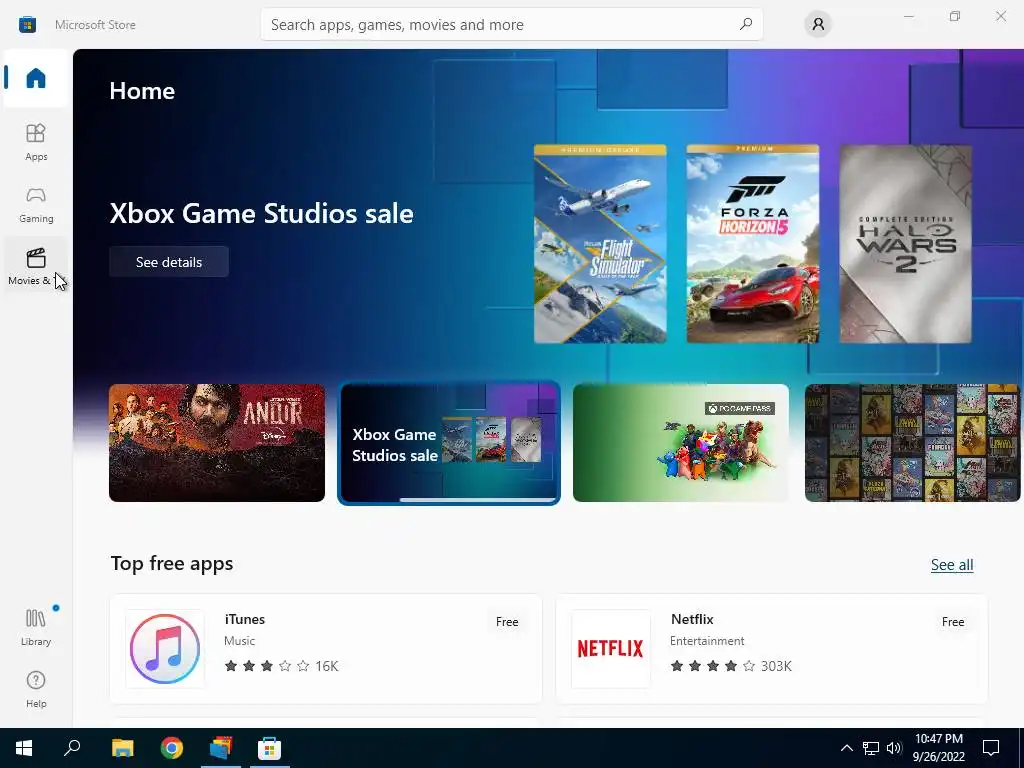Open File Explorer from the taskbar

click(122, 748)
